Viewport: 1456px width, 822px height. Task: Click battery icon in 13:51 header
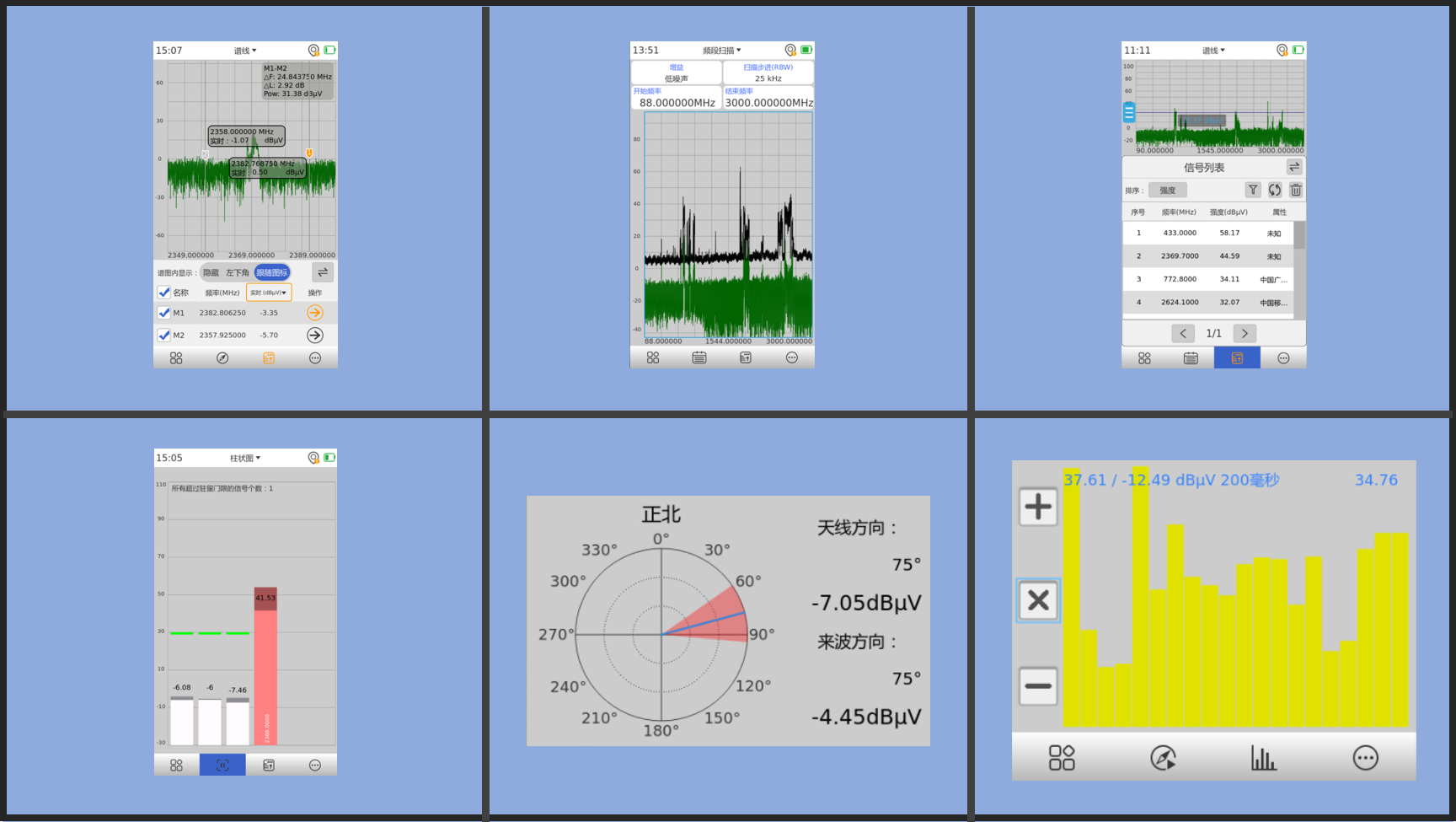click(806, 51)
